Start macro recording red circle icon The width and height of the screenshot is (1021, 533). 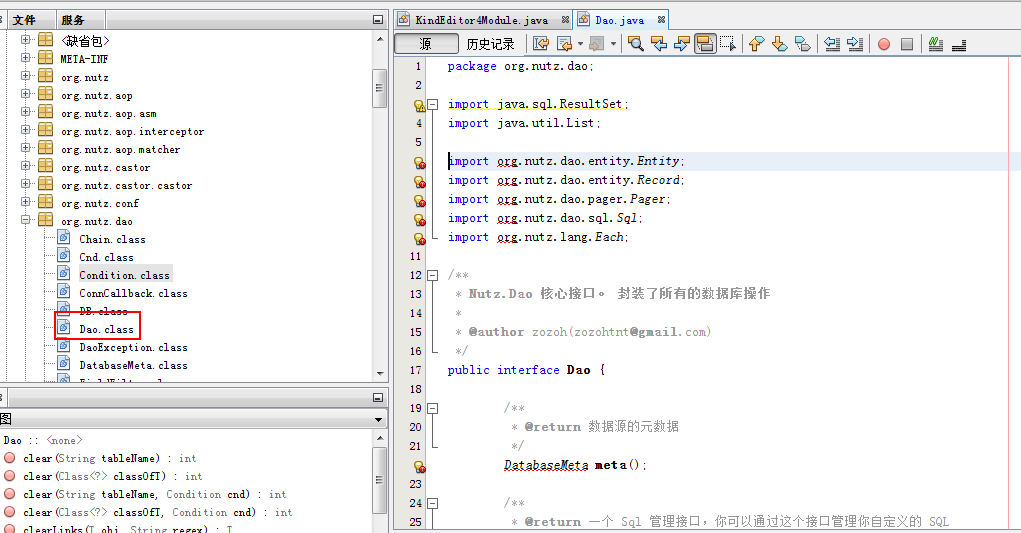pyautogui.click(x=884, y=44)
